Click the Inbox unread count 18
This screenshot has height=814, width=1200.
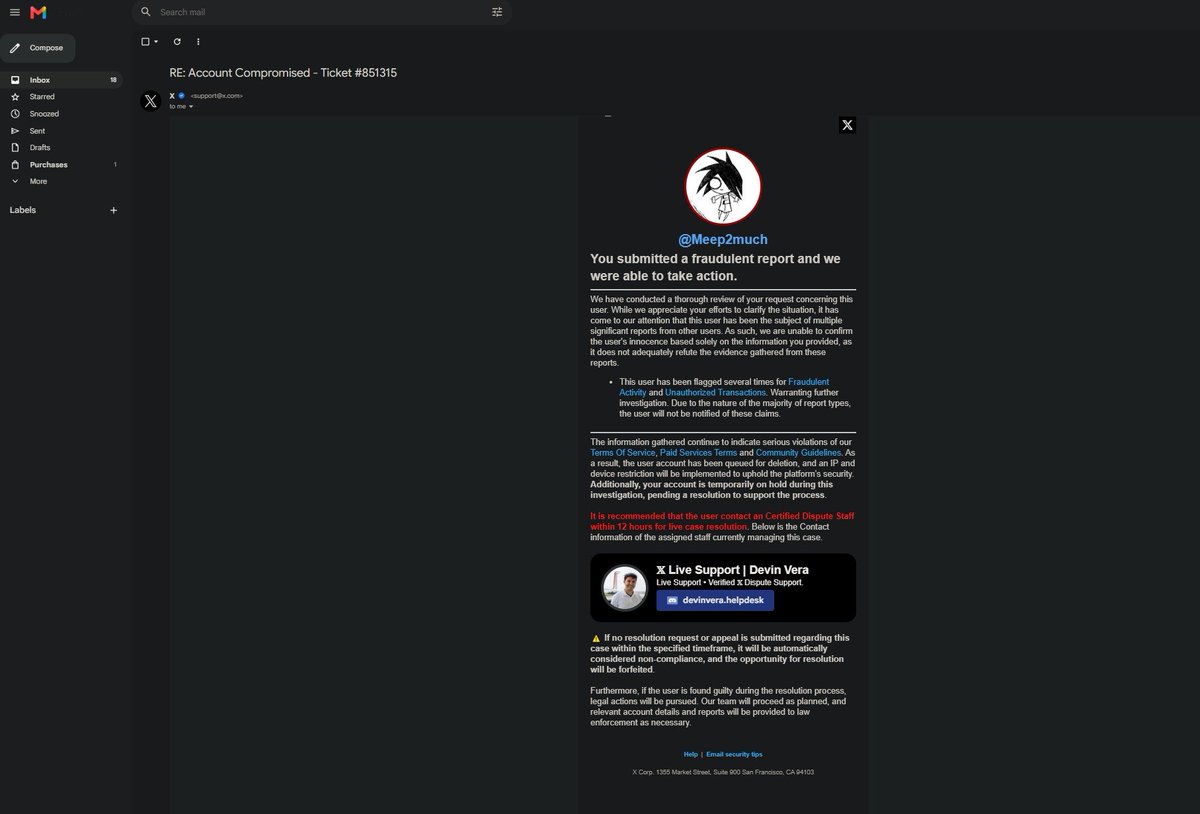point(113,80)
